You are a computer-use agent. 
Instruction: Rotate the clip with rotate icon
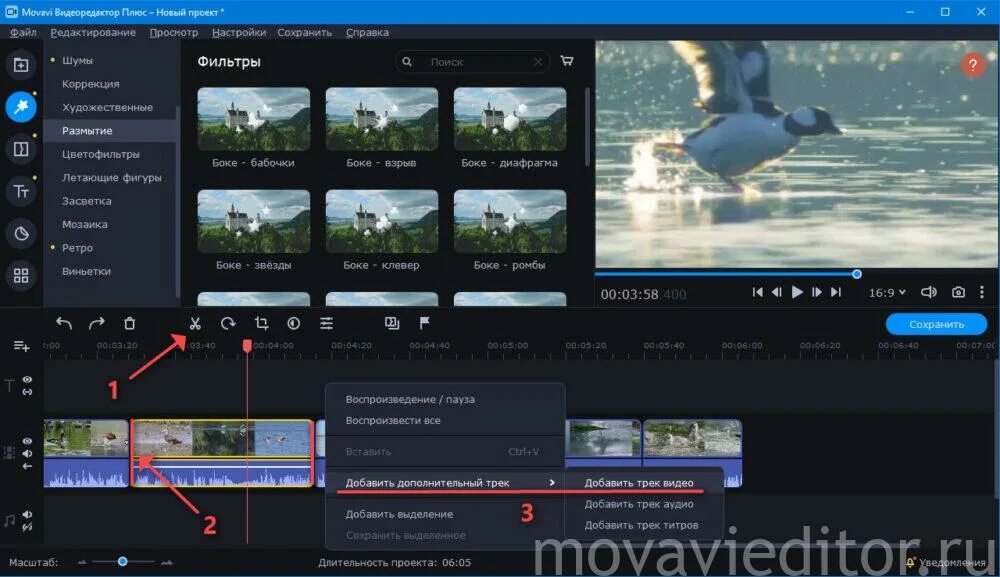pos(228,323)
